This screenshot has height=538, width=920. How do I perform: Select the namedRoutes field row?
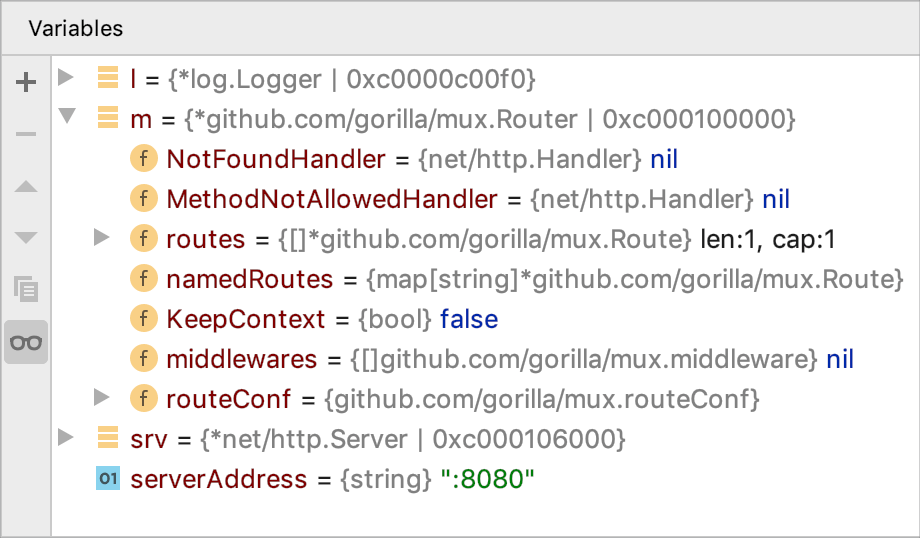pos(249,279)
